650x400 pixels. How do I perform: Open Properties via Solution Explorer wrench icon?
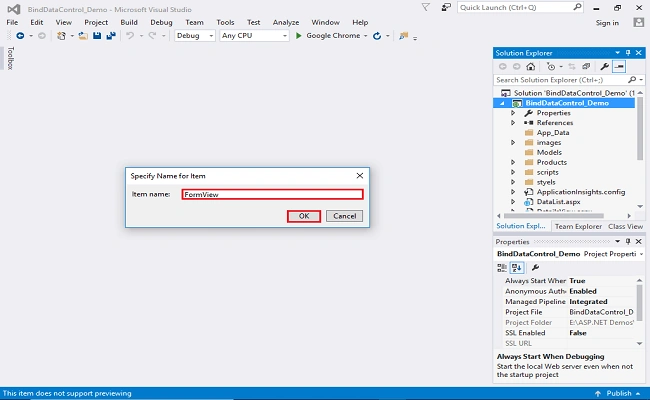pyautogui.click(x=604, y=66)
